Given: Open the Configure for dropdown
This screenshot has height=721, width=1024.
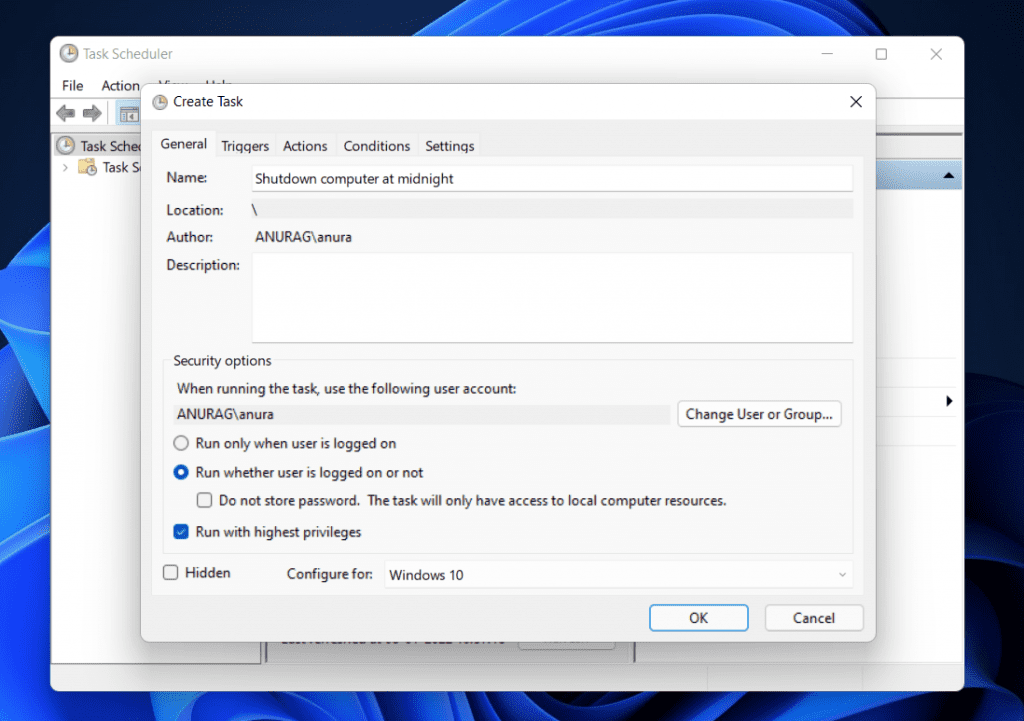Looking at the screenshot, I should click(x=841, y=575).
